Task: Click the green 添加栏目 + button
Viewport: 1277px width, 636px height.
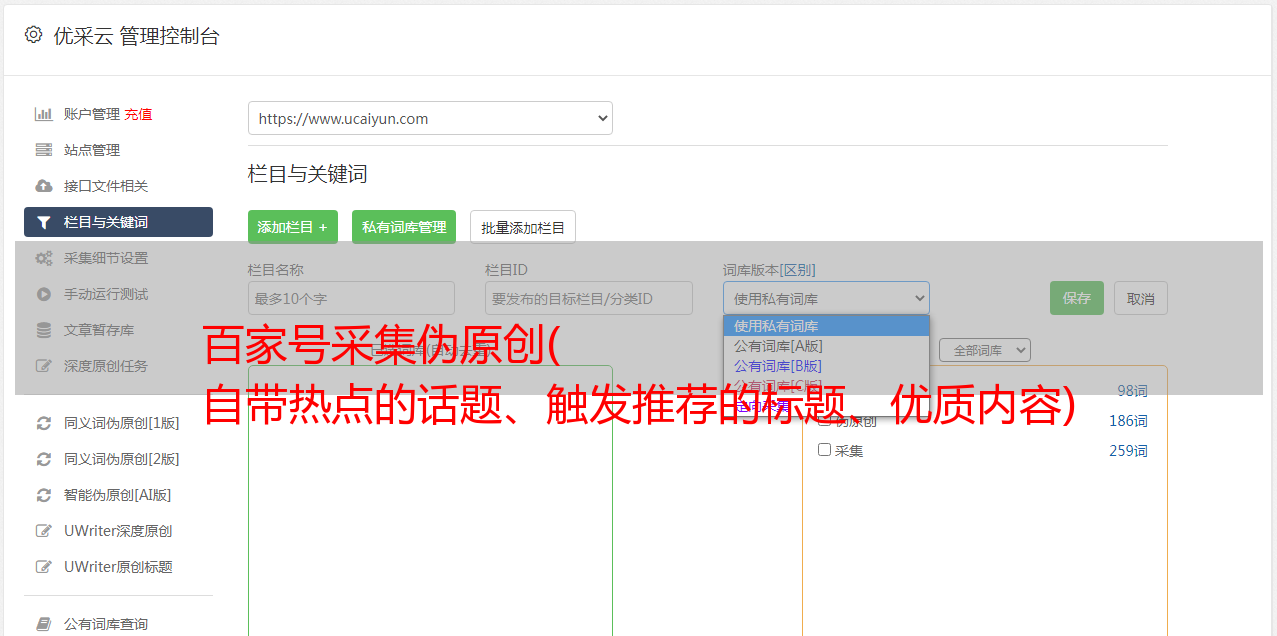Action: point(293,227)
